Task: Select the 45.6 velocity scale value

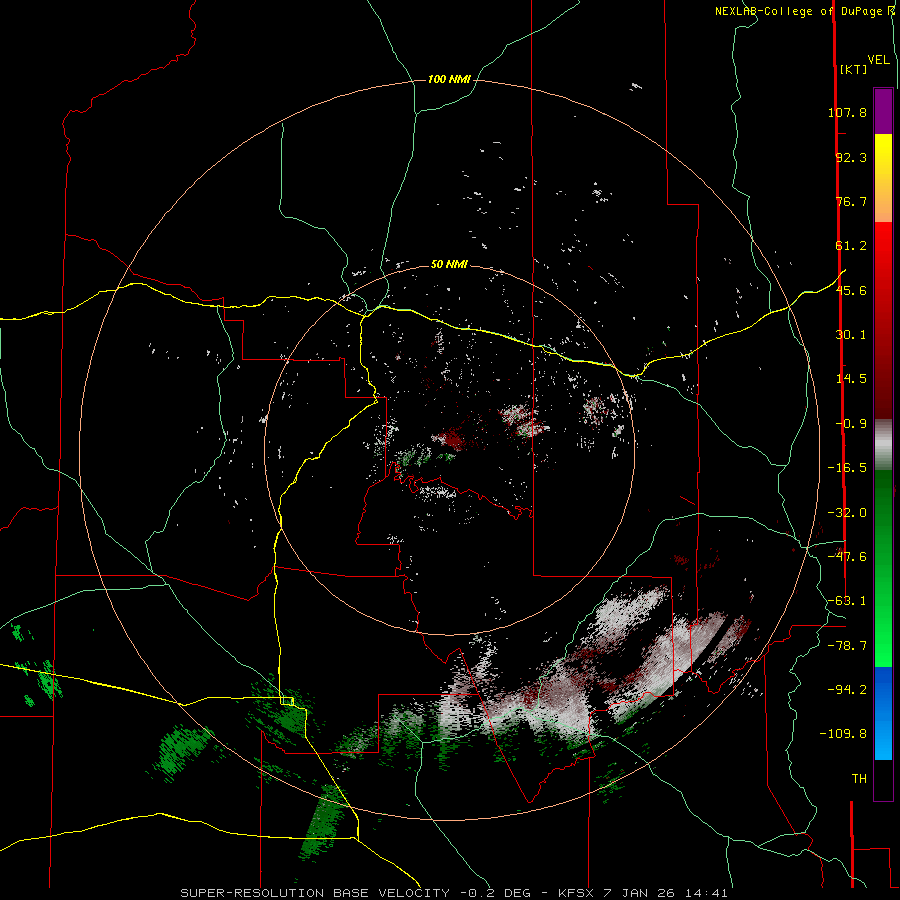Action: [851, 290]
